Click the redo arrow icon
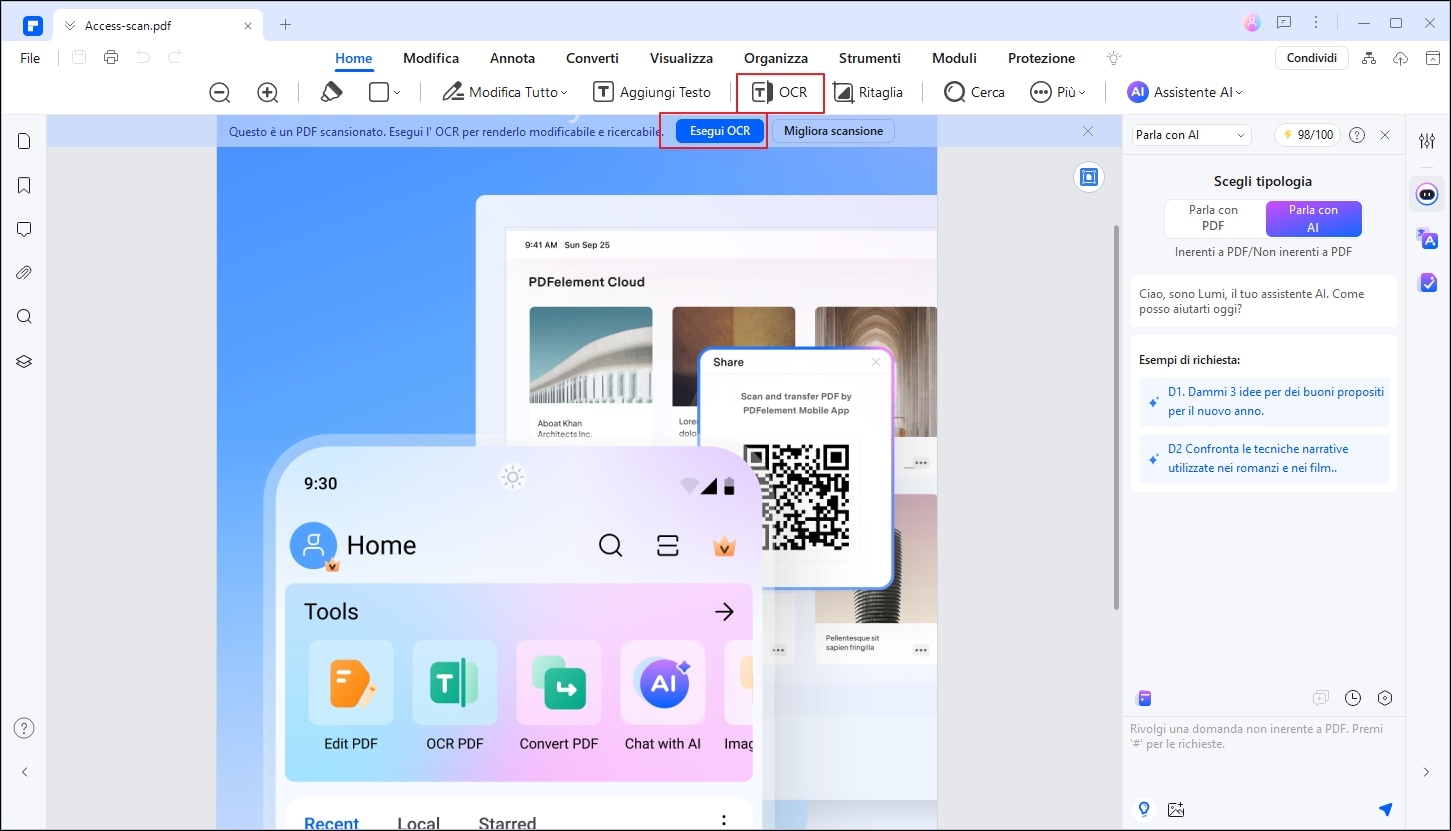 point(175,58)
